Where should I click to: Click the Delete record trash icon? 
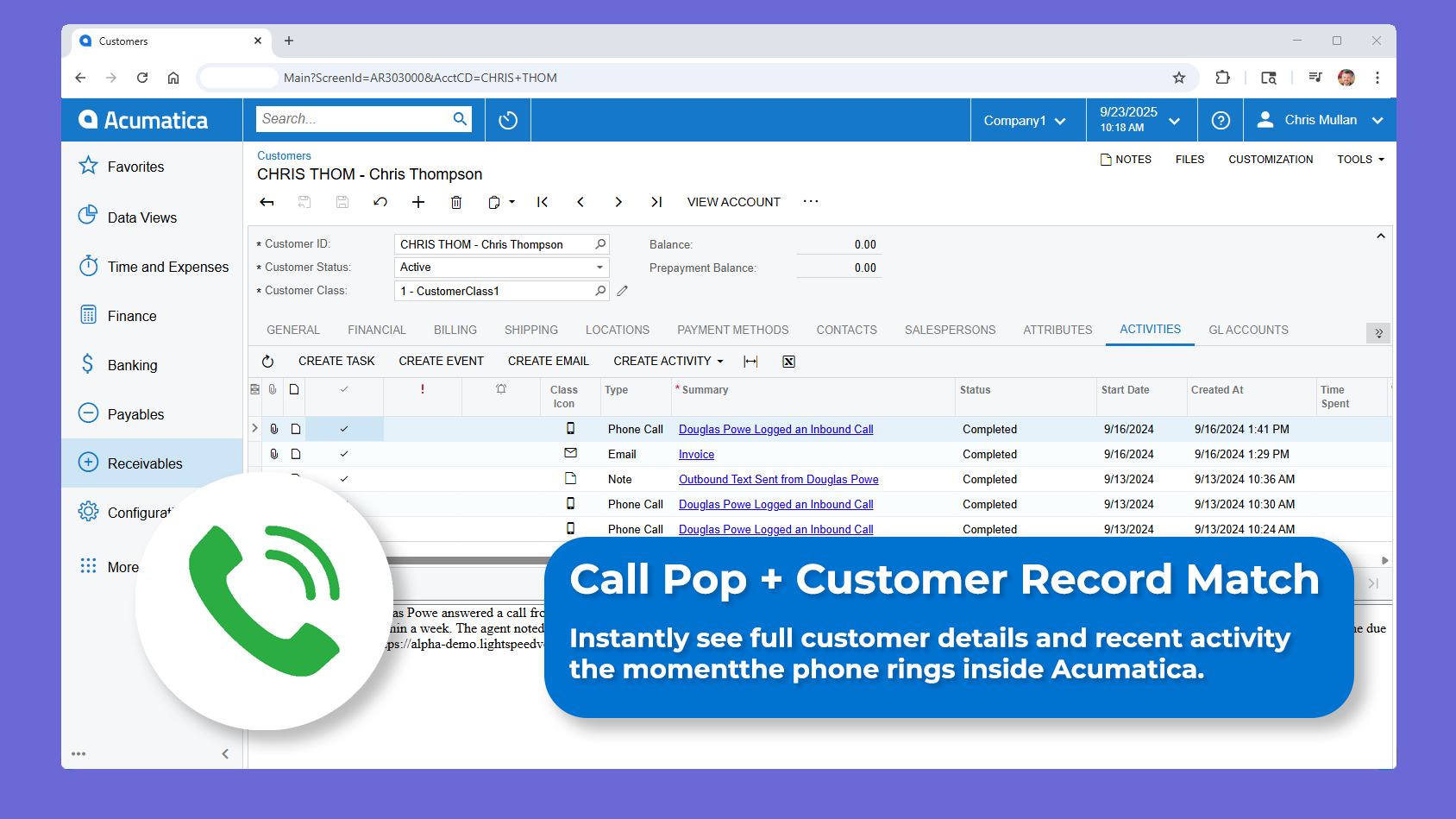pos(456,201)
